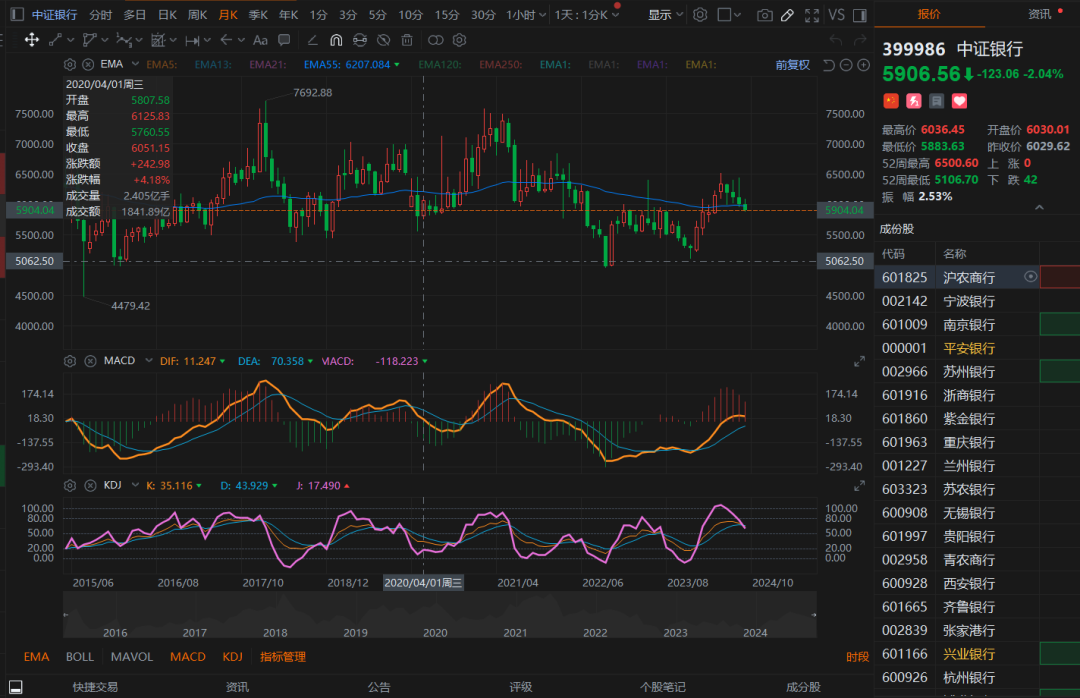Image resolution: width=1080 pixels, height=698 pixels.
Task: Open the MACD indicator settings gear
Action: (x=71, y=360)
